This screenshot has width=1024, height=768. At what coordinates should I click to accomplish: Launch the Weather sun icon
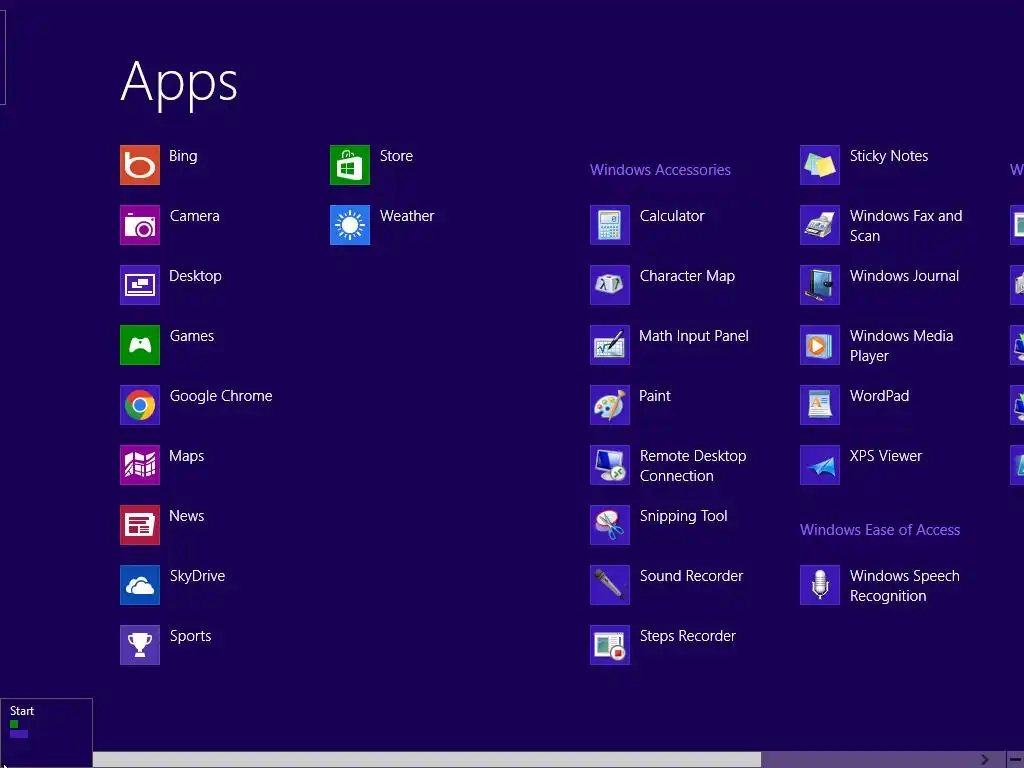(x=350, y=225)
